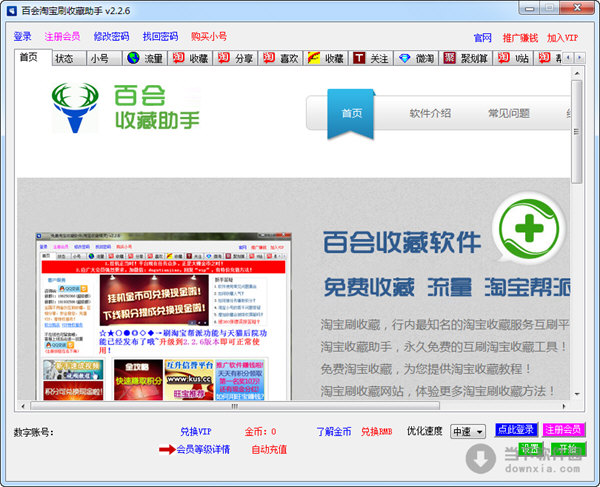
Task: Open the 分享 tab with red Tao icon
Action: [235, 58]
